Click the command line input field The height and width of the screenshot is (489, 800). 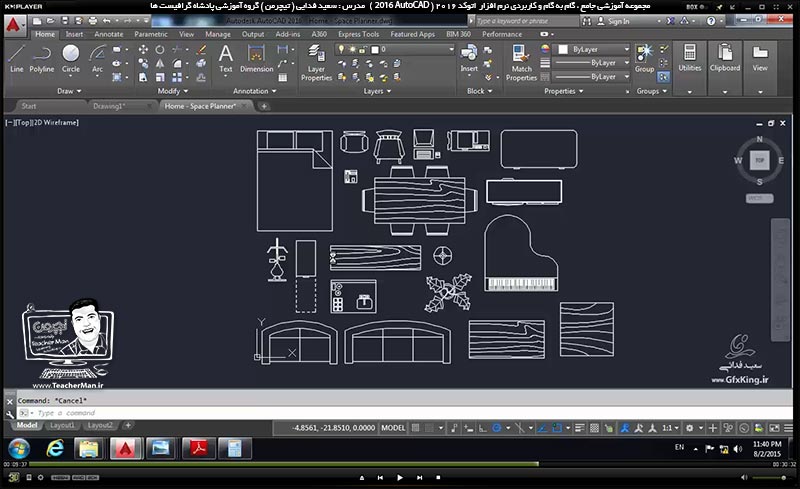[x=405, y=413]
